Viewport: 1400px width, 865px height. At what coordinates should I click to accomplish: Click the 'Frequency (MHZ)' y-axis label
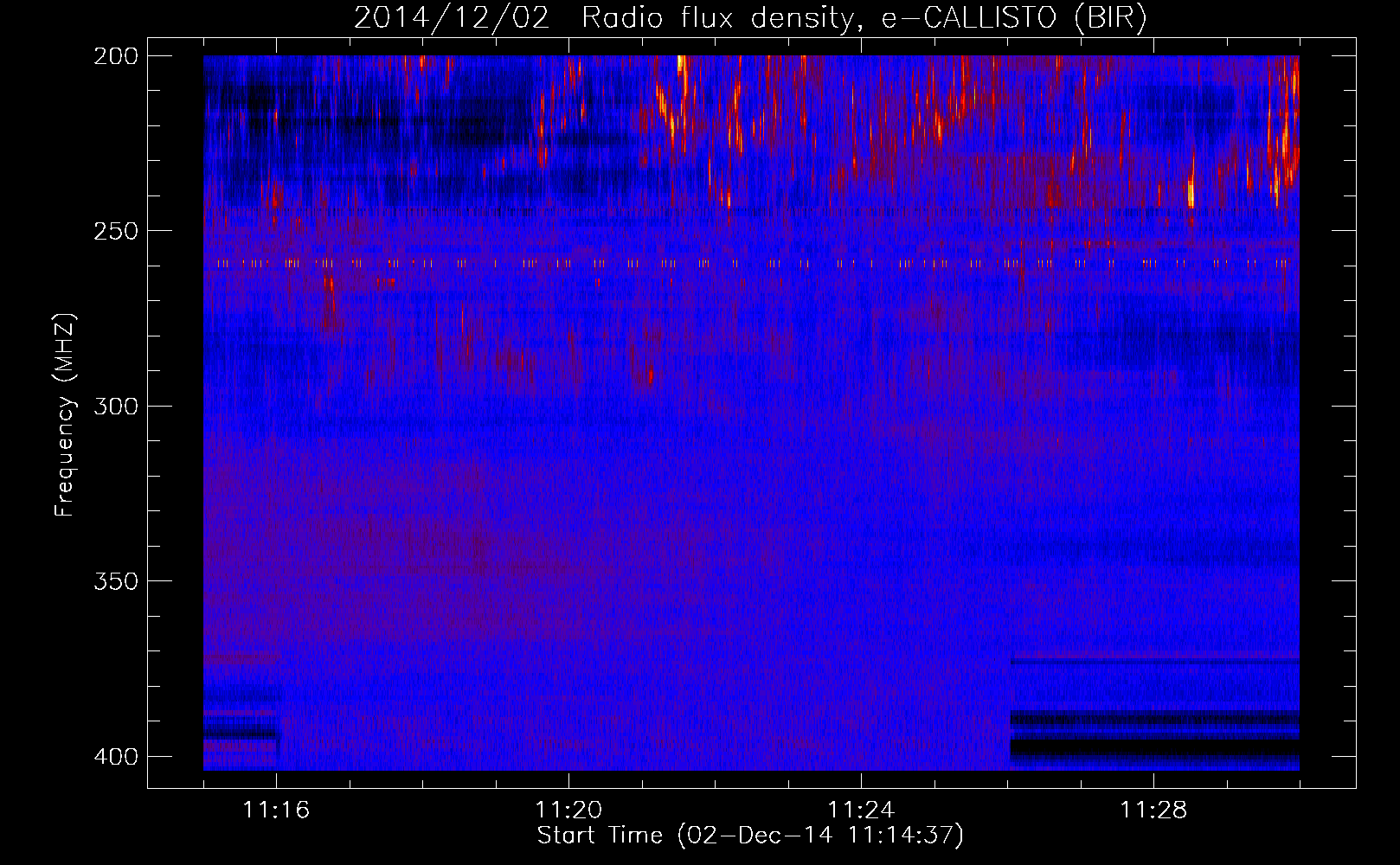click(x=65, y=414)
